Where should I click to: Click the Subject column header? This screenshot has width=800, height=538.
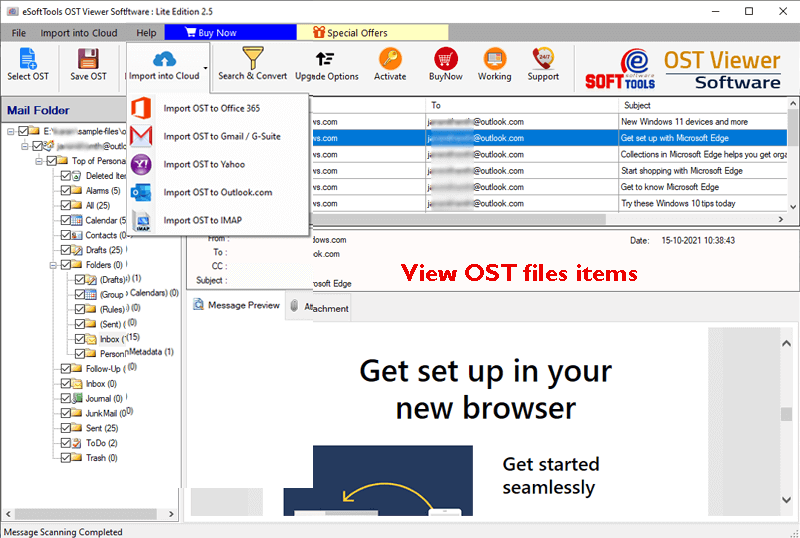[703, 106]
